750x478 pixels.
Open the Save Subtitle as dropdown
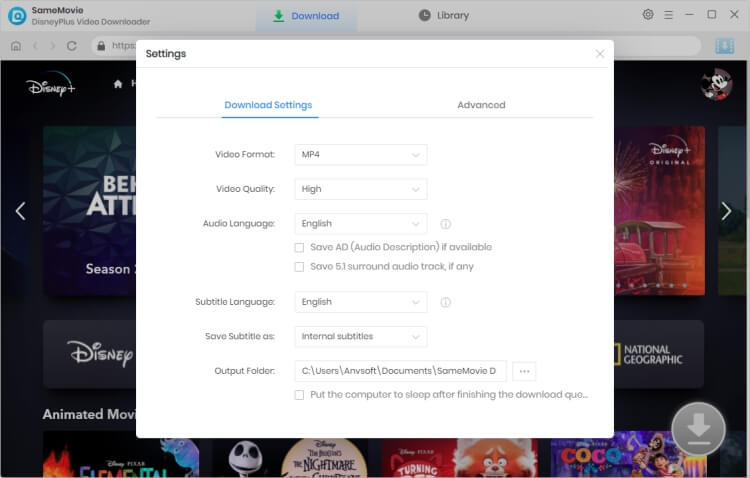tap(360, 337)
